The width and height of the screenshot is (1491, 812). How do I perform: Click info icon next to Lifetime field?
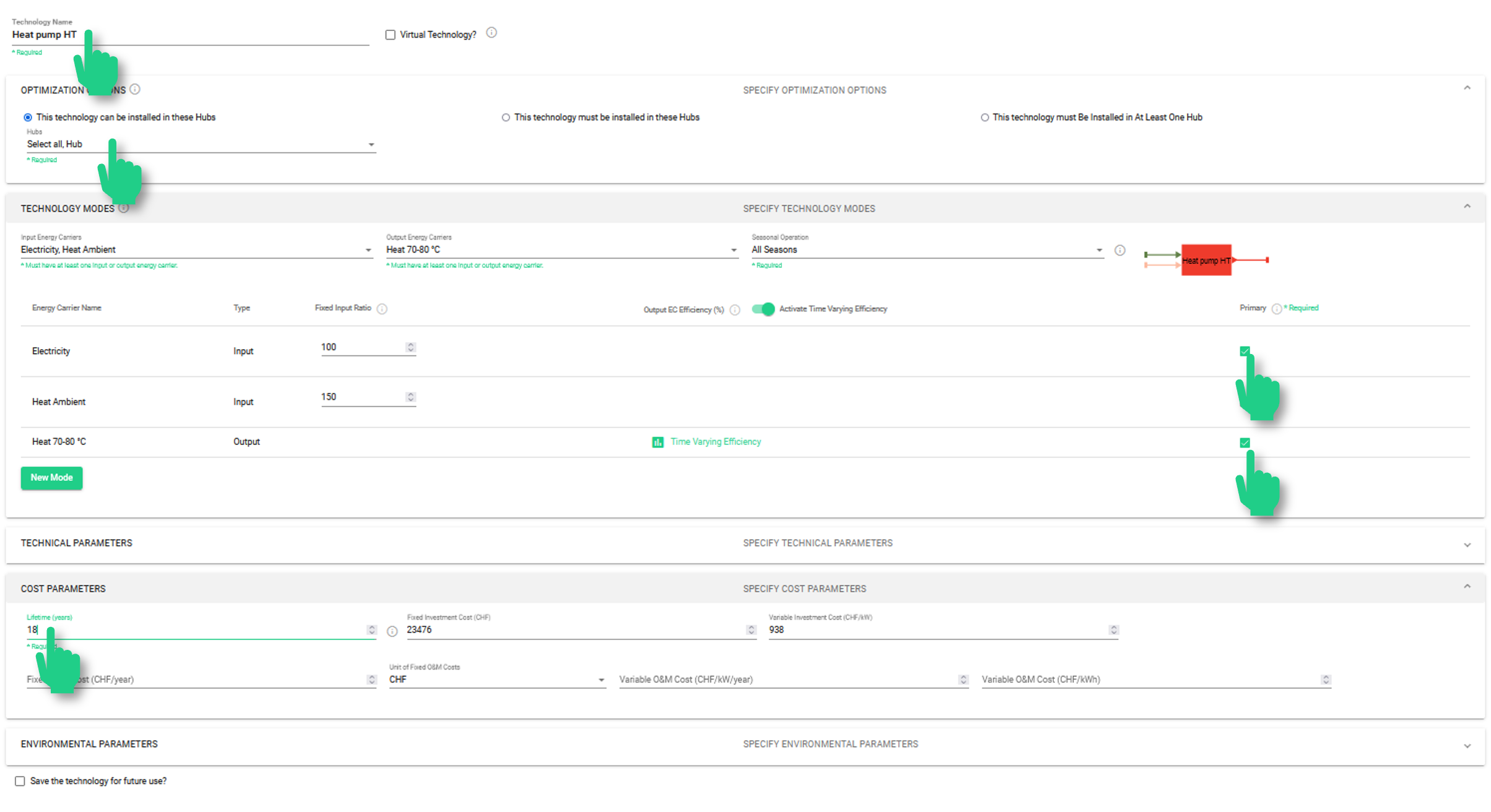click(392, 631)
